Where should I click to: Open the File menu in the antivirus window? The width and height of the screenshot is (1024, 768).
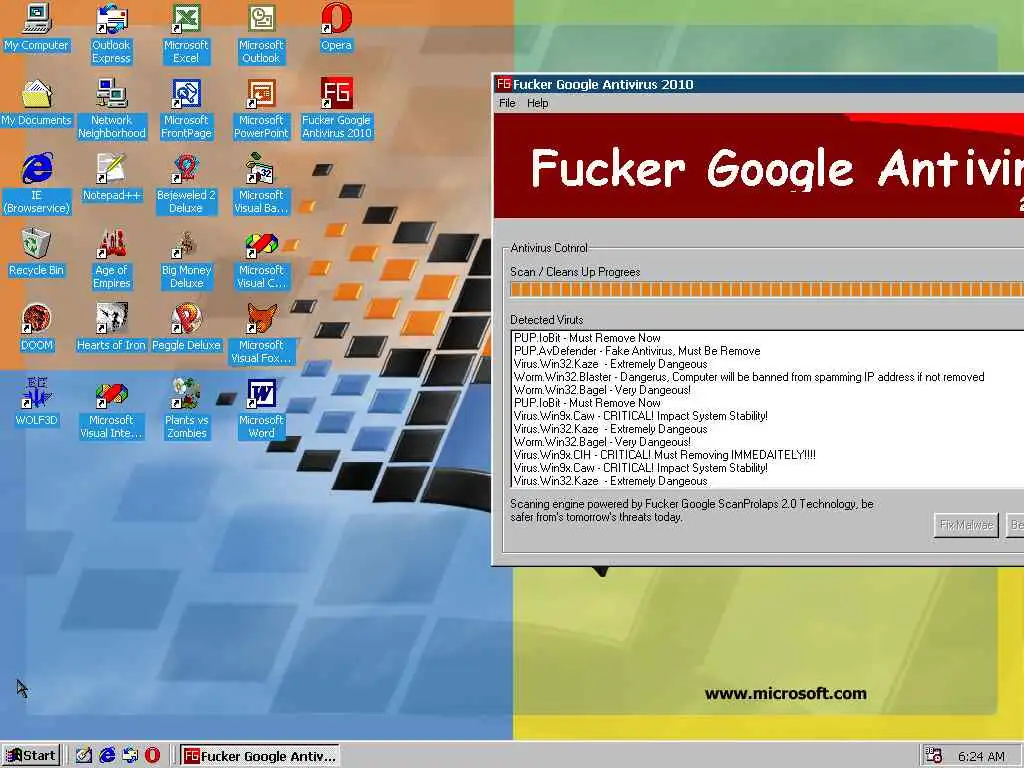[x=507, y=103]
